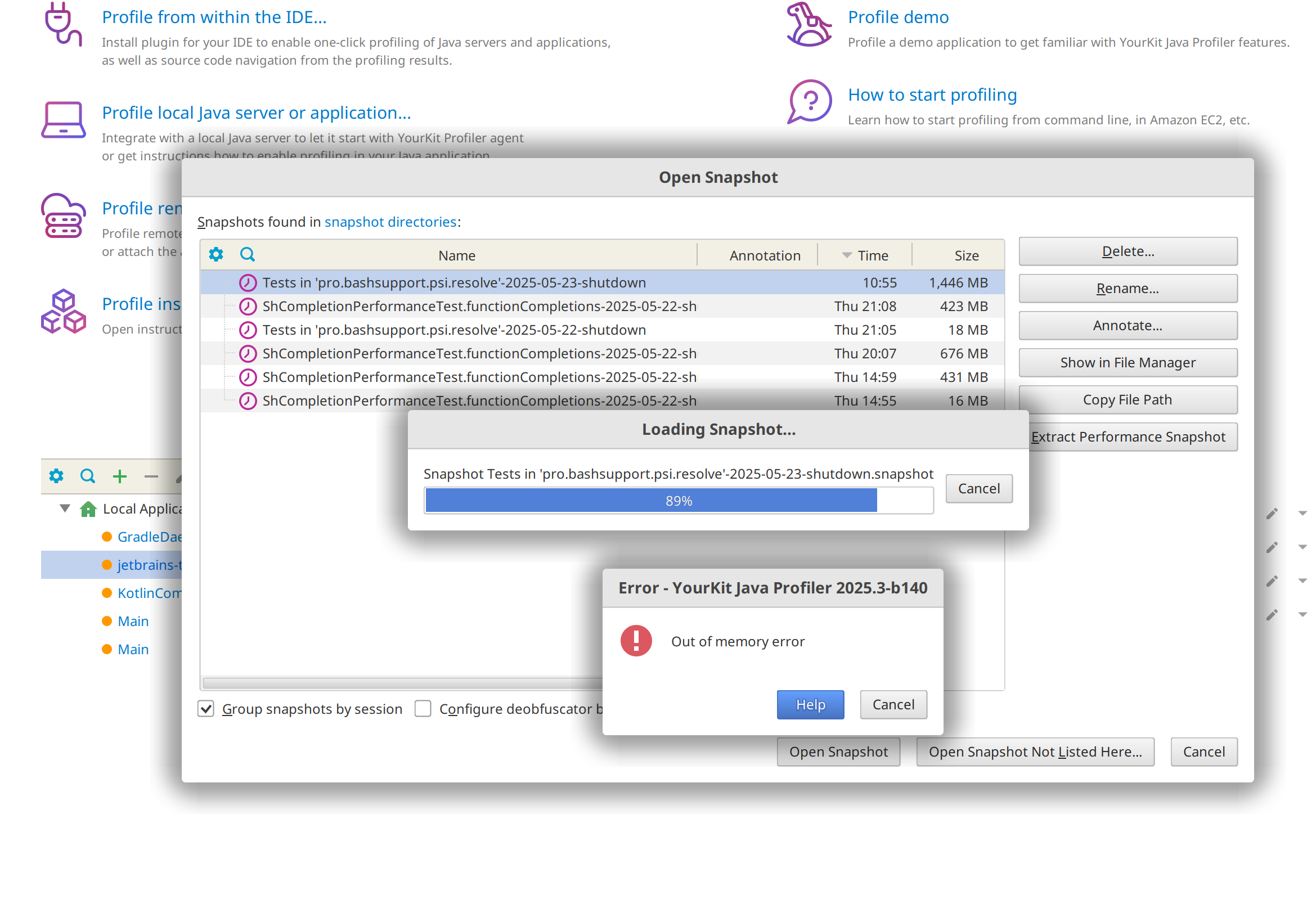Image resolution: width=1316 pixels, height=918 pixels.
Task: Click the Annotate... button
Action: tap(1128, 326)
